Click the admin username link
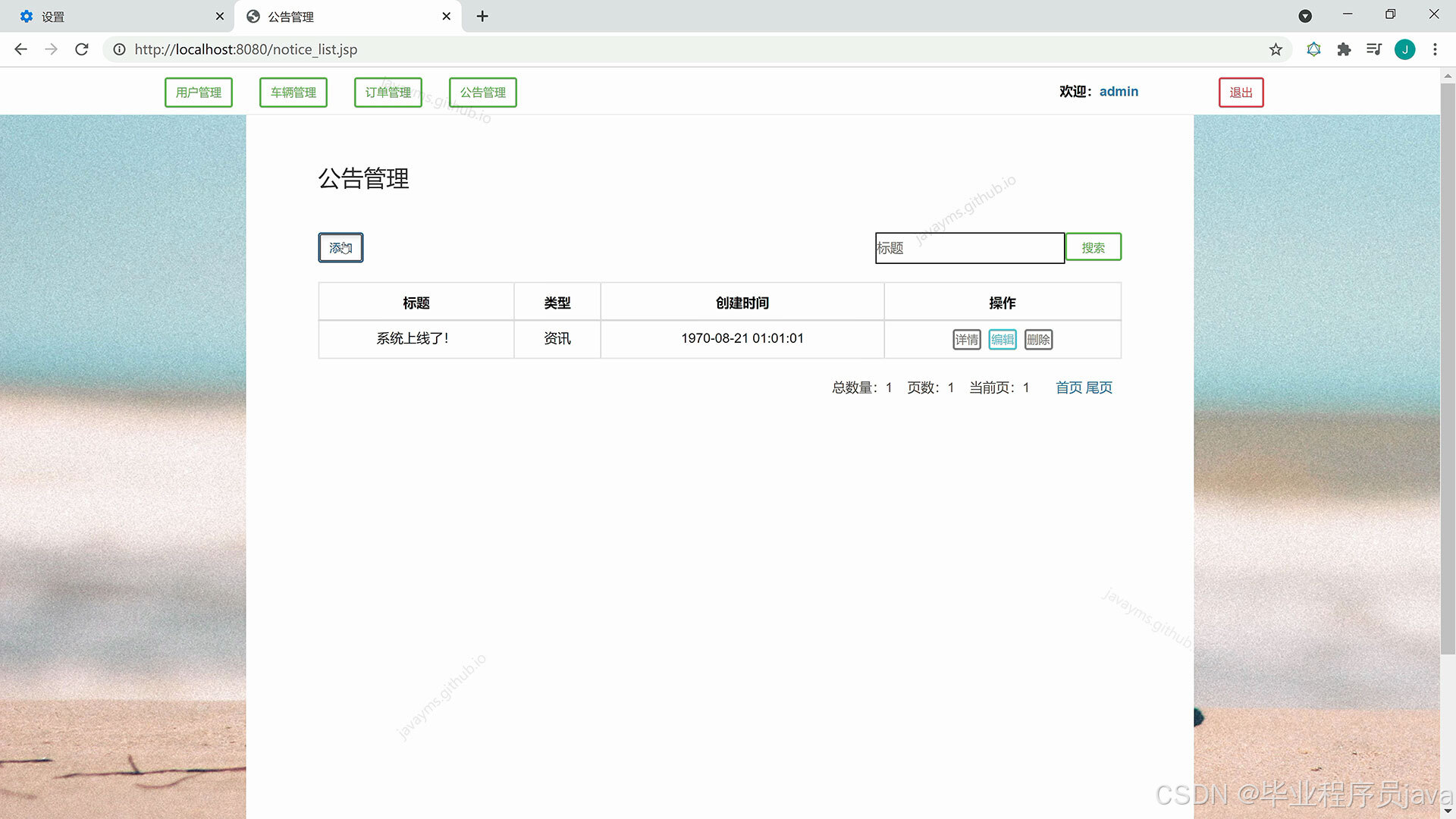 (1119, 92)
